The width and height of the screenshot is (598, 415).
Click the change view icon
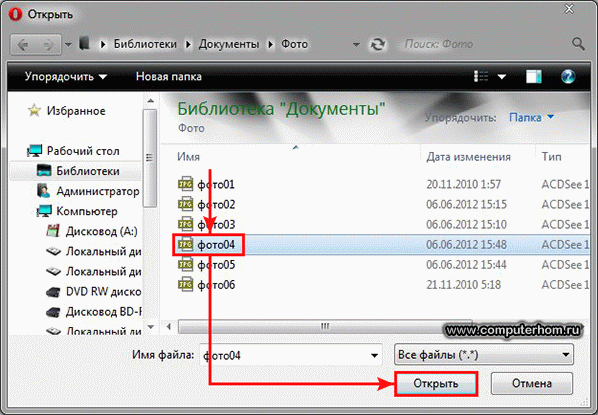pos(481,76)
